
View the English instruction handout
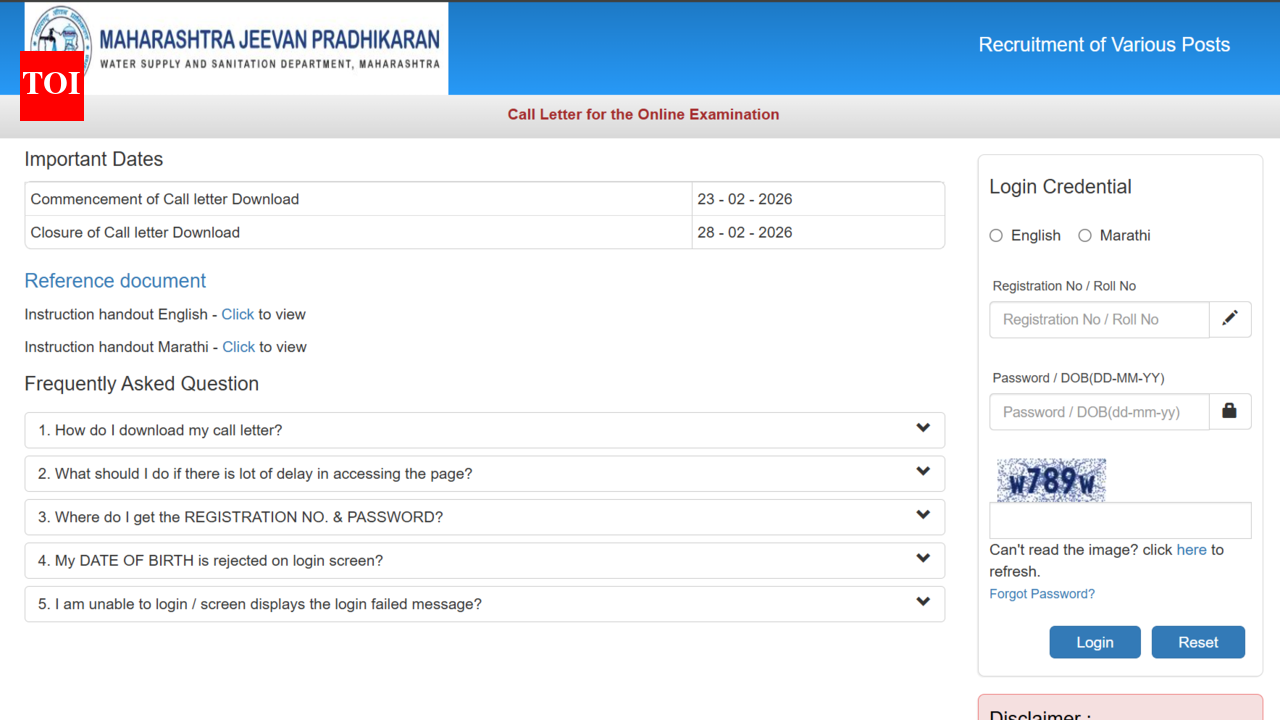tap(238, 314)
